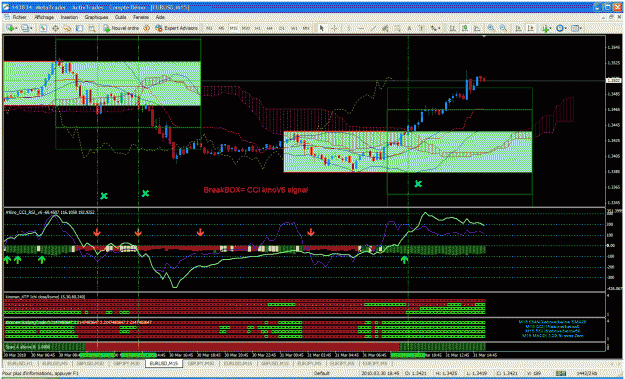Expand the Periods dropdown arrow
The height and width of the screenshot is (379, 625).
(566, 28)
